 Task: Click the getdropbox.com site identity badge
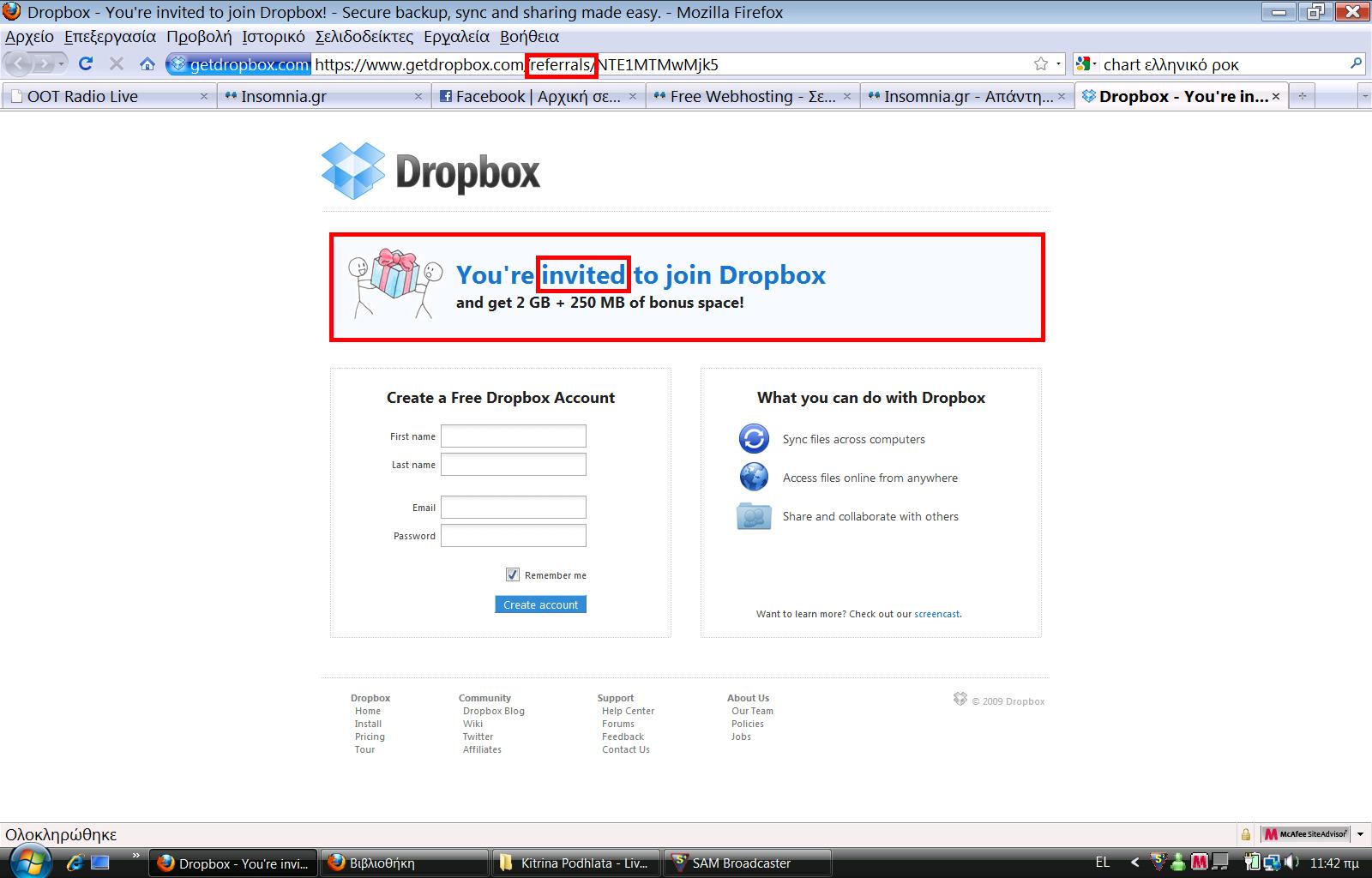[238, 64]
